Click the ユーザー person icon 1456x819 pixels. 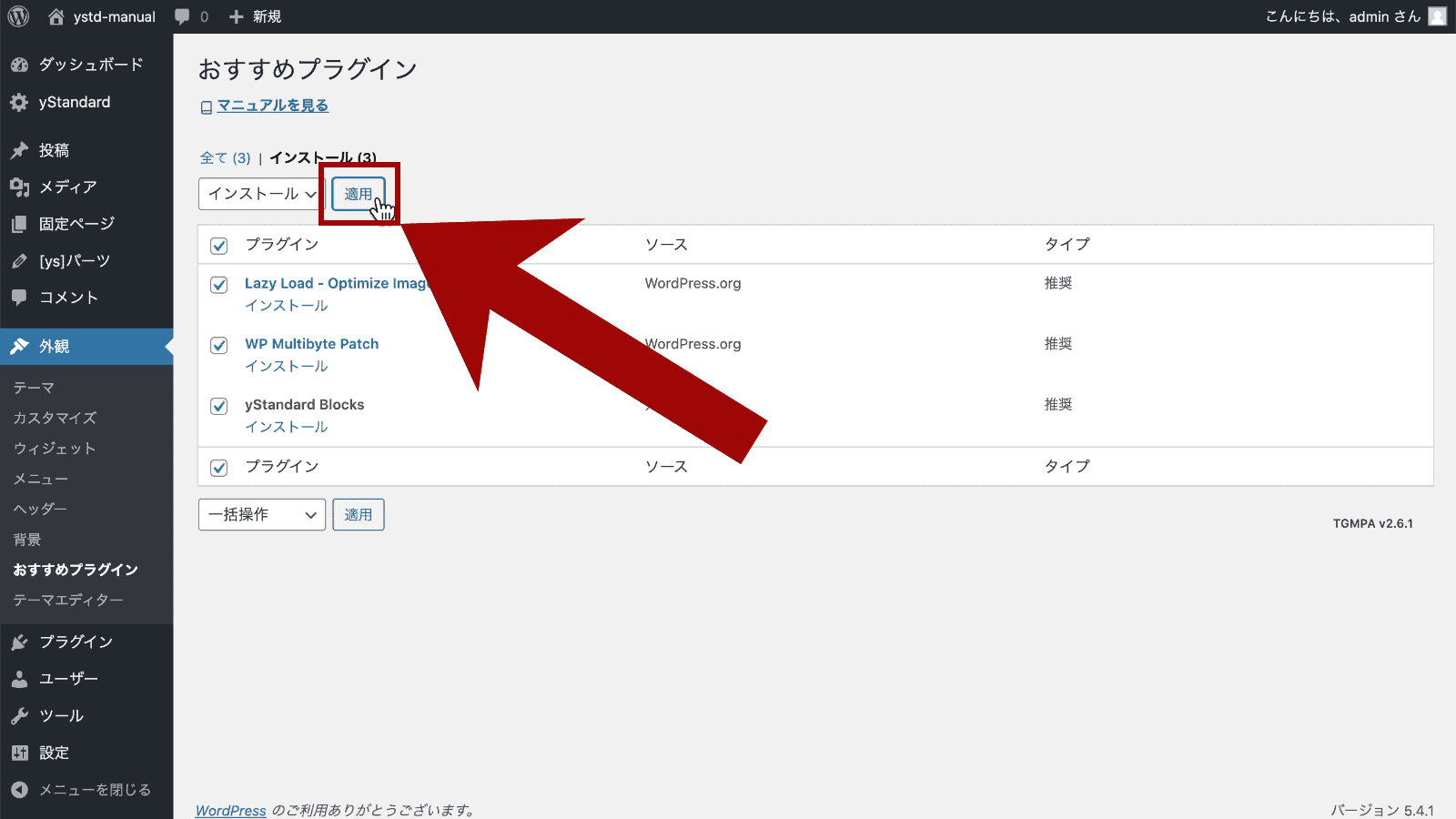pyautogui.click(x=19, y=679)
